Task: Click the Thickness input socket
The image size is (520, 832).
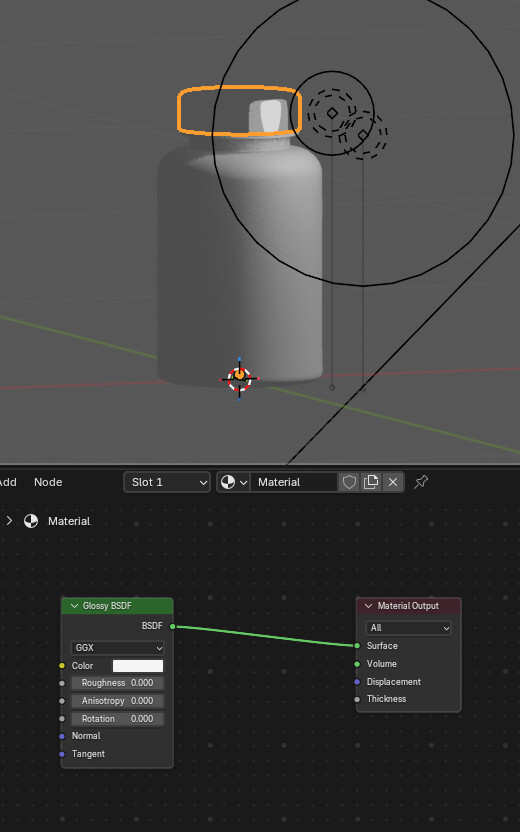Action: click(357, 699)
